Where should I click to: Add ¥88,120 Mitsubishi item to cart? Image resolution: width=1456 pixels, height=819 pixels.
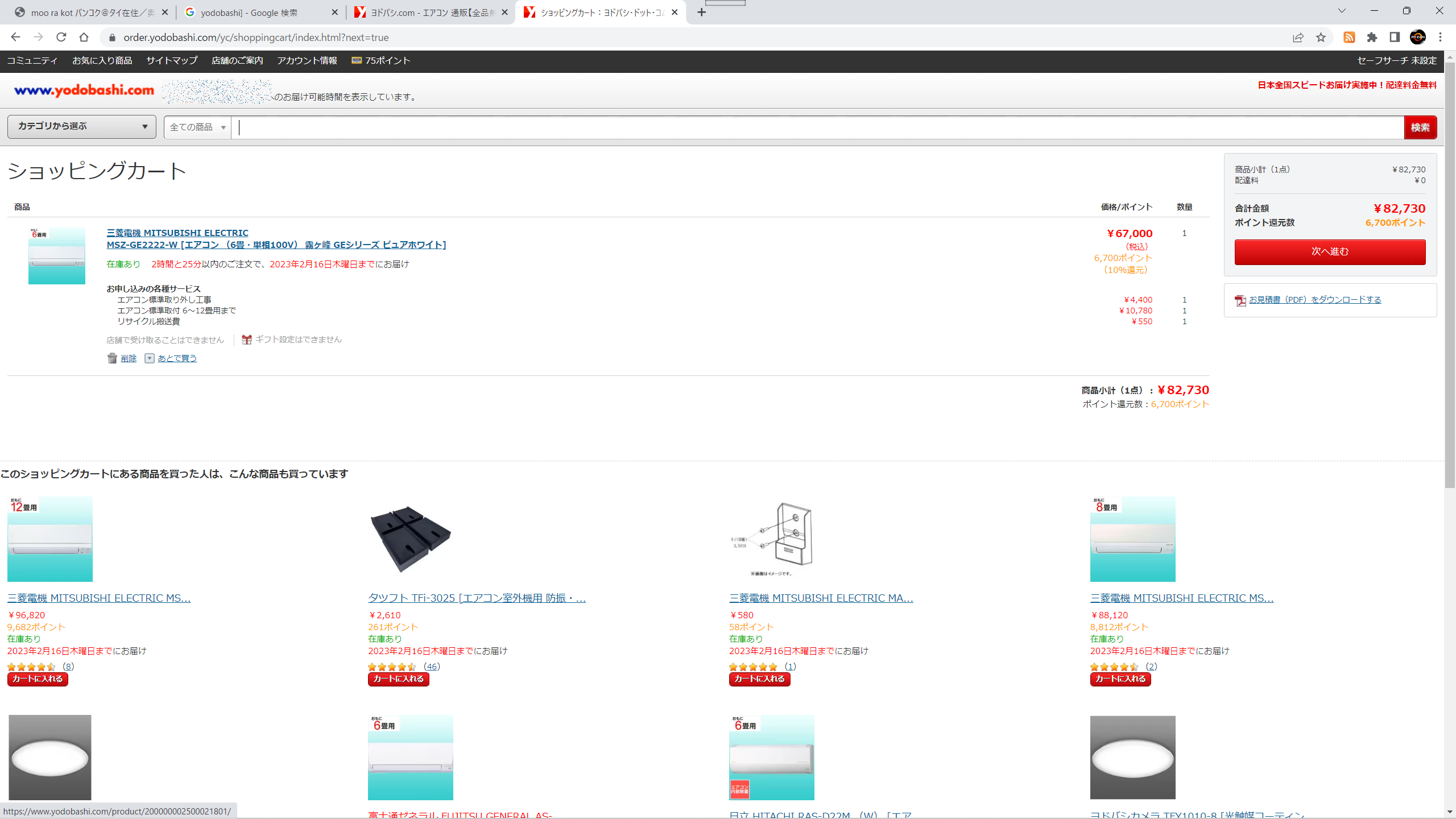pos(1120,679)
